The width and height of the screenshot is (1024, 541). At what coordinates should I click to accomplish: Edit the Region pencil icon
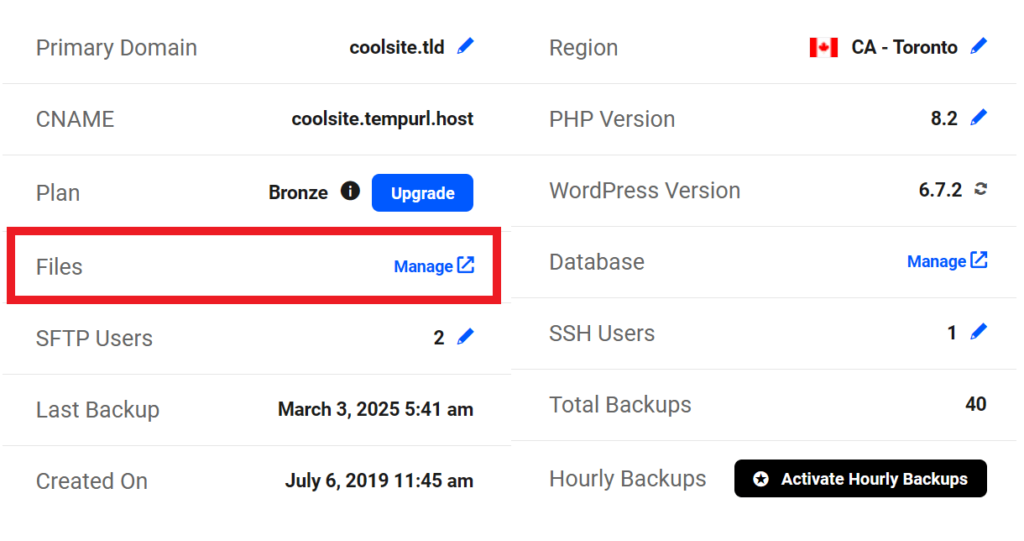(978, 46)
